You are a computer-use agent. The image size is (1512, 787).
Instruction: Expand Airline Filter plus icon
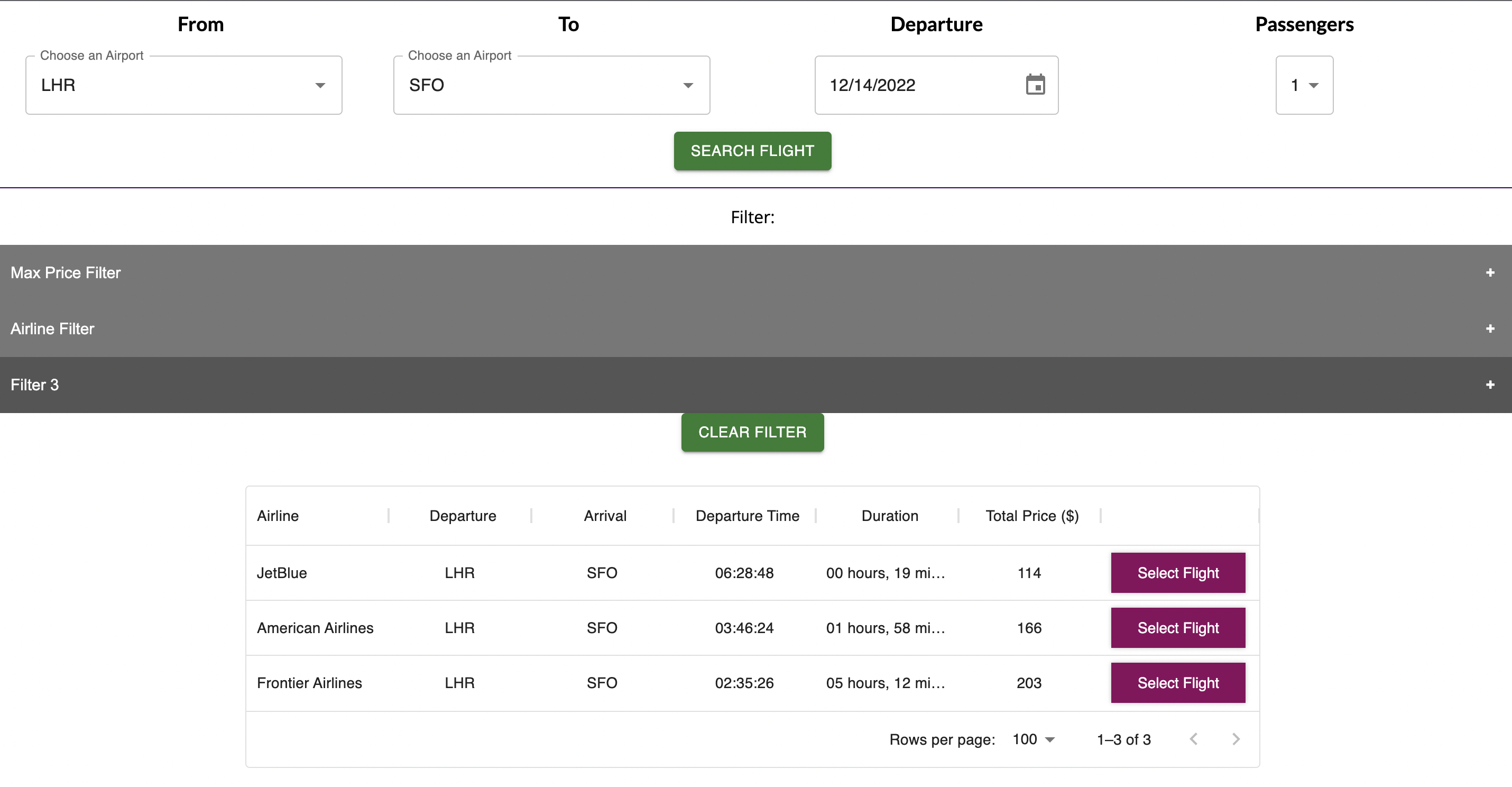1490,329
